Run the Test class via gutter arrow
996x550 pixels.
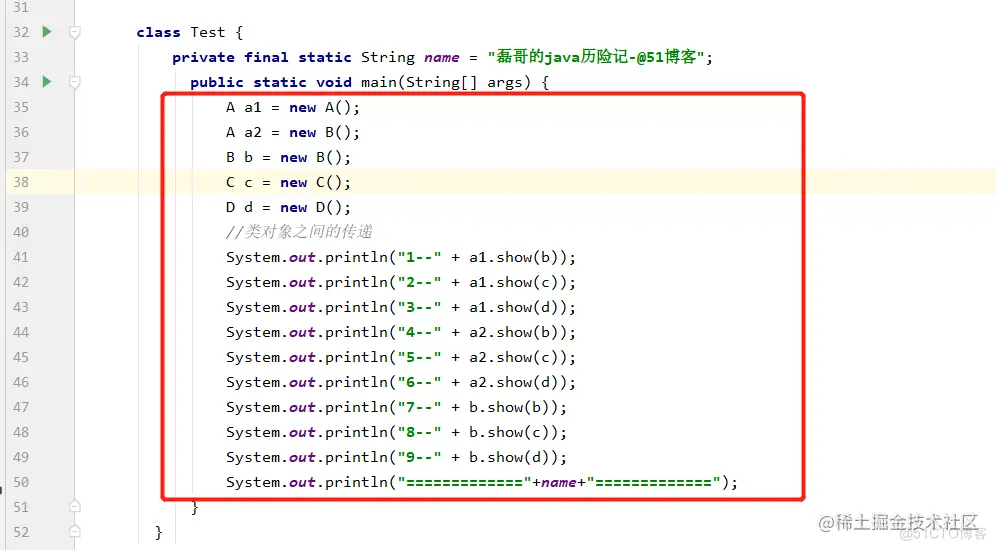coord(46,31)
